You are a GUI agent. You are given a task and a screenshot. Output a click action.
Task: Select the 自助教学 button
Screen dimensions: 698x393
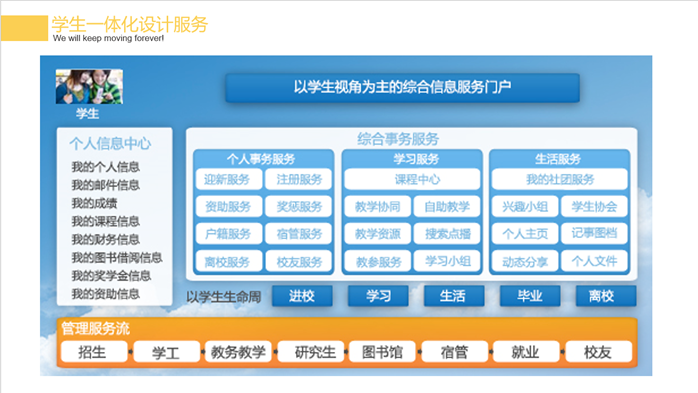coord(447,207)
